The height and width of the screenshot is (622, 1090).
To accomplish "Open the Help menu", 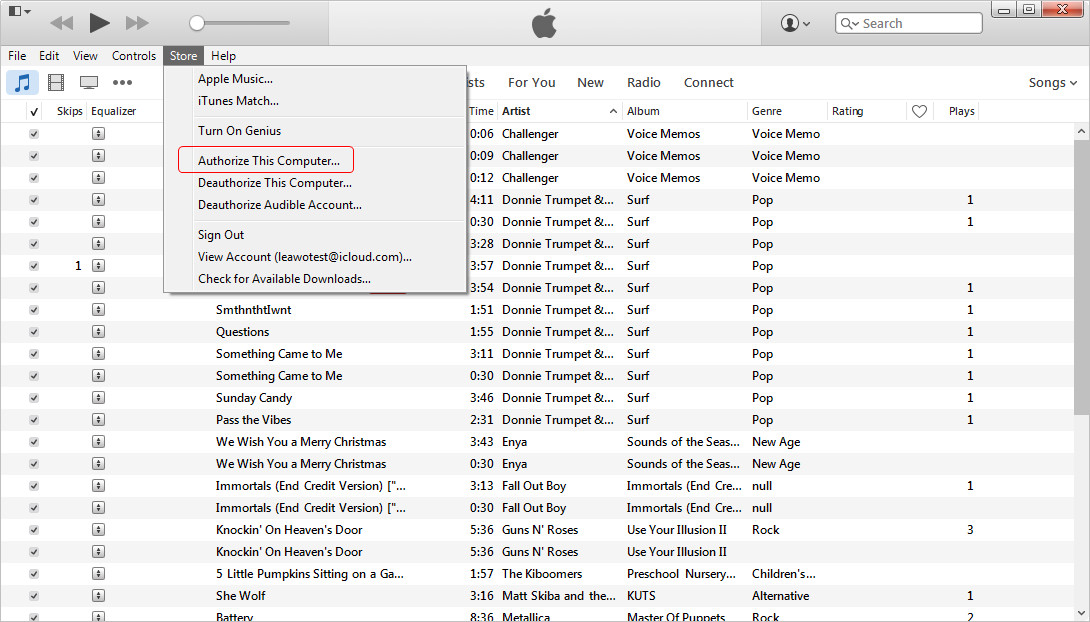I will (x=223, y=56).
